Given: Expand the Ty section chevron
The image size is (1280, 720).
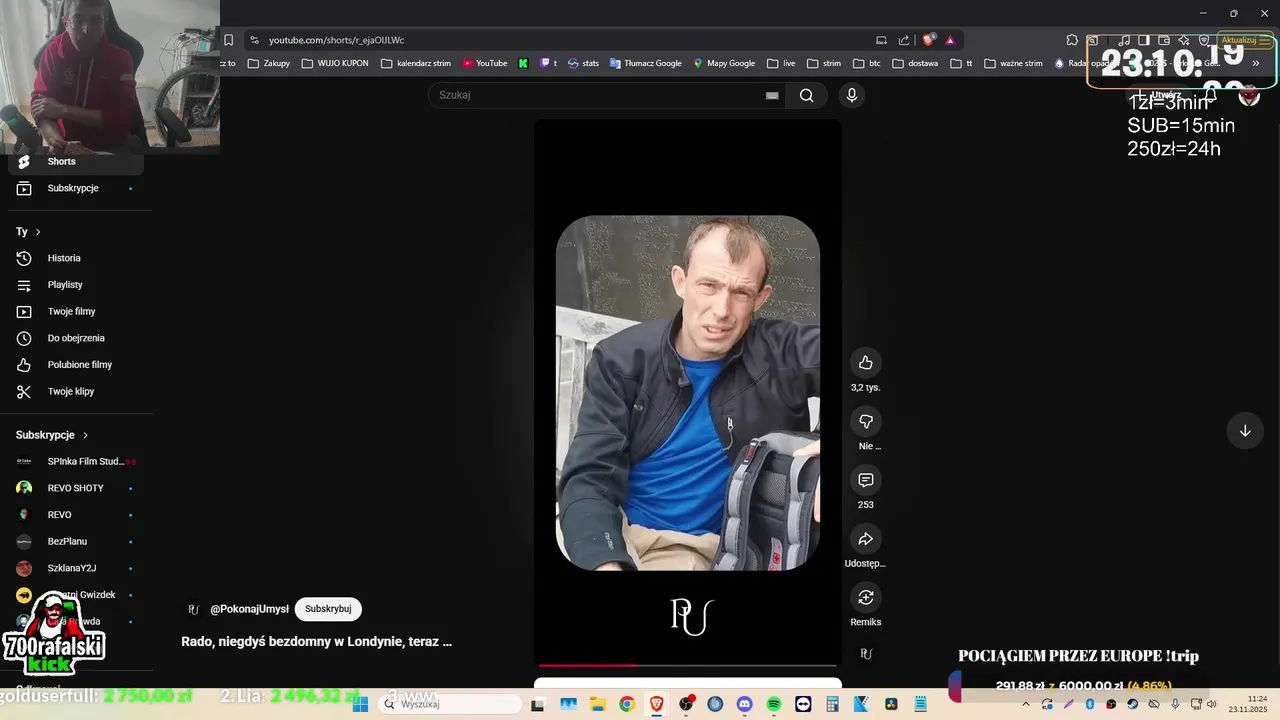Looking at the screenshot, I should coord(38,232).
